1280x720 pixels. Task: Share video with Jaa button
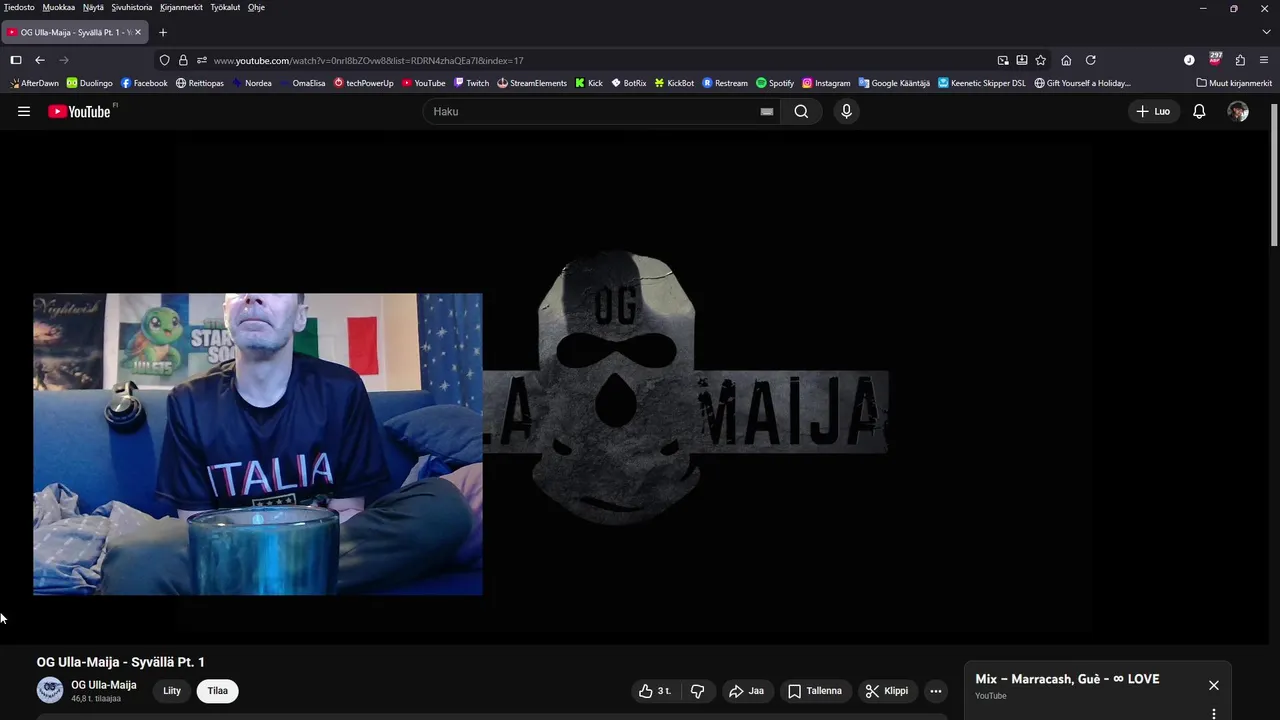pos(747,691)
